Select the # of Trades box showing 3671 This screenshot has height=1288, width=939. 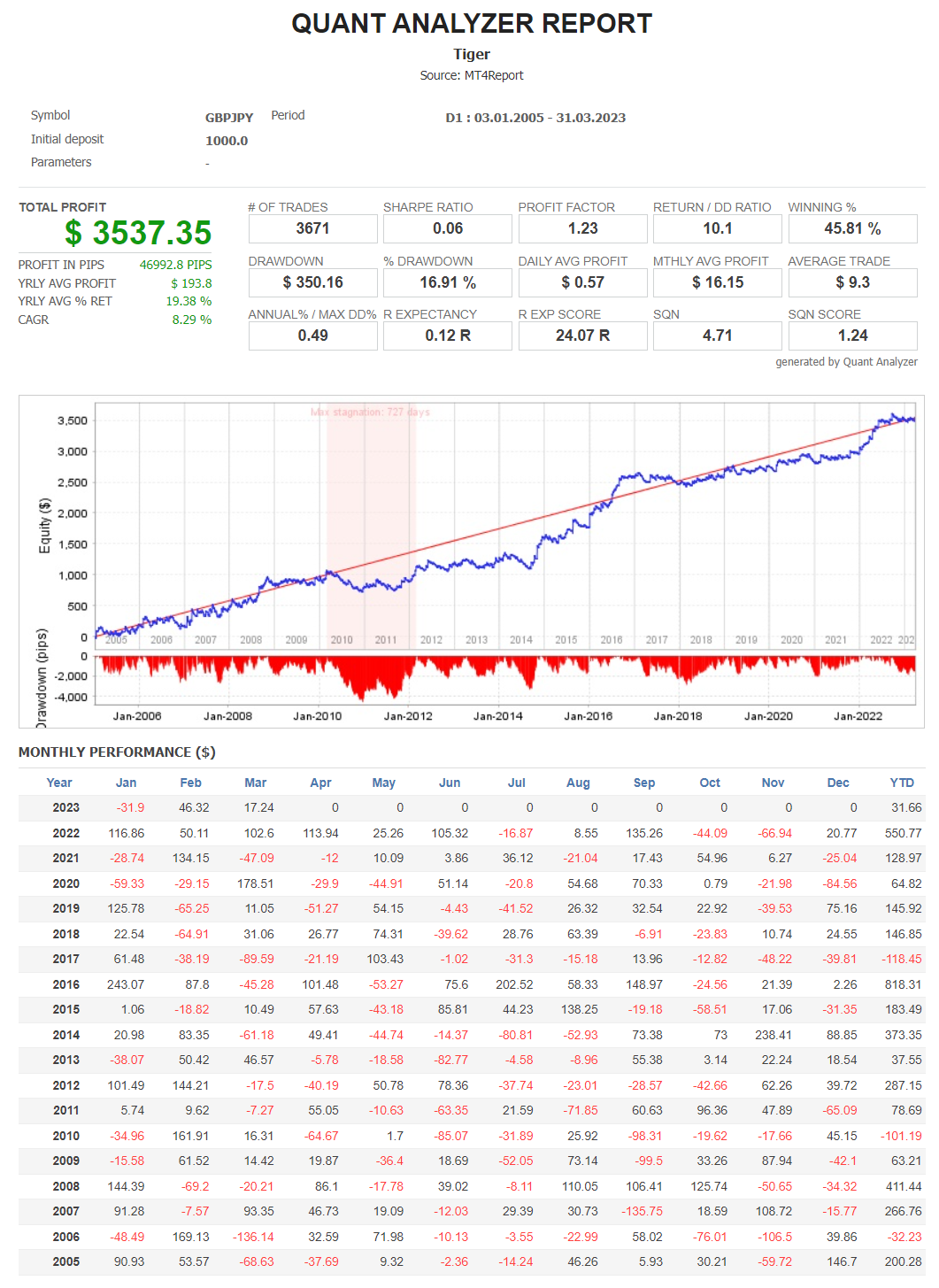pyautogui.click(x=312, y=228)
